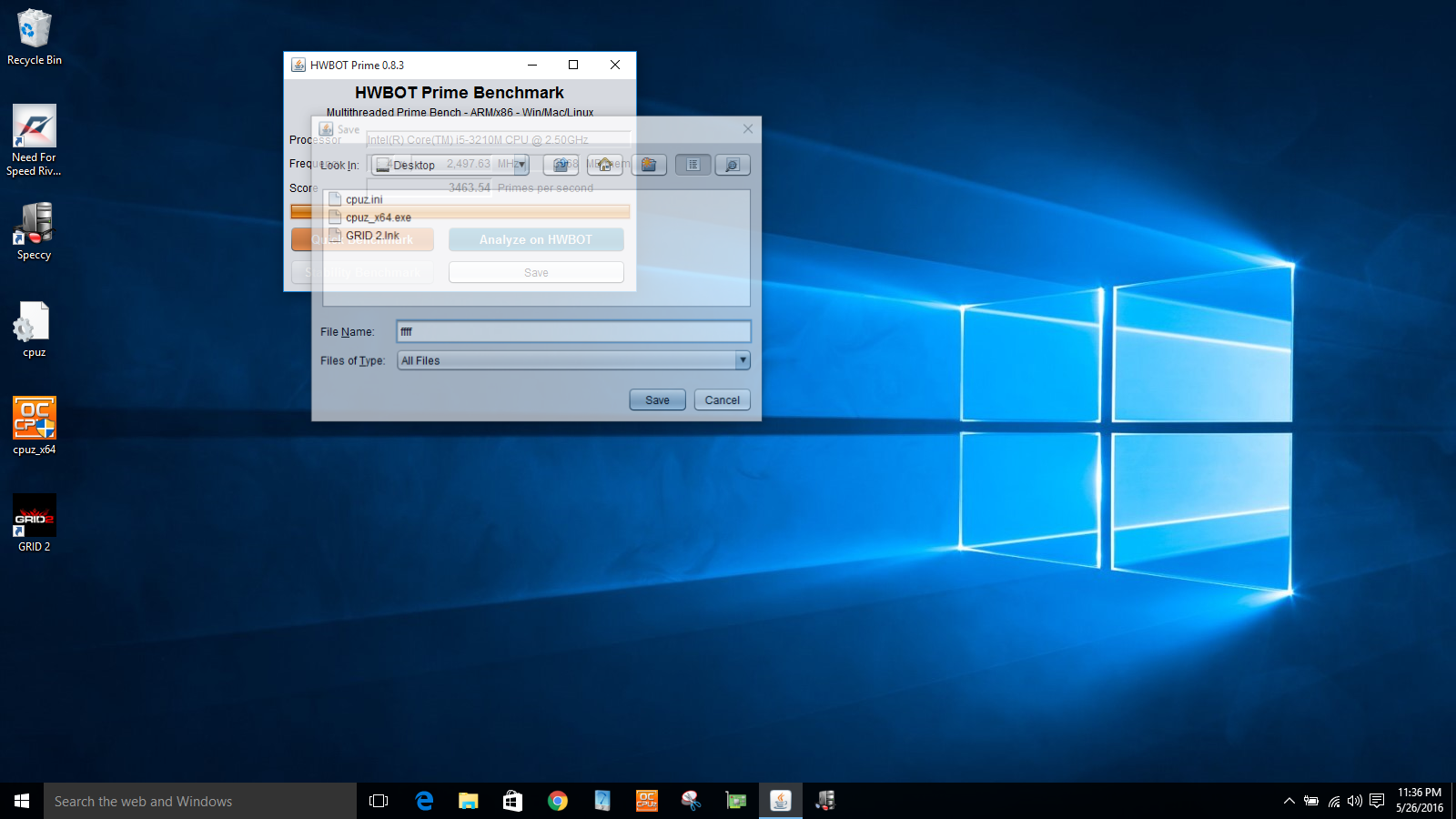Expand the Look In Desktop dropdown
The image size is (1456, 819).
pyautogui.click(x=521, y=165)
